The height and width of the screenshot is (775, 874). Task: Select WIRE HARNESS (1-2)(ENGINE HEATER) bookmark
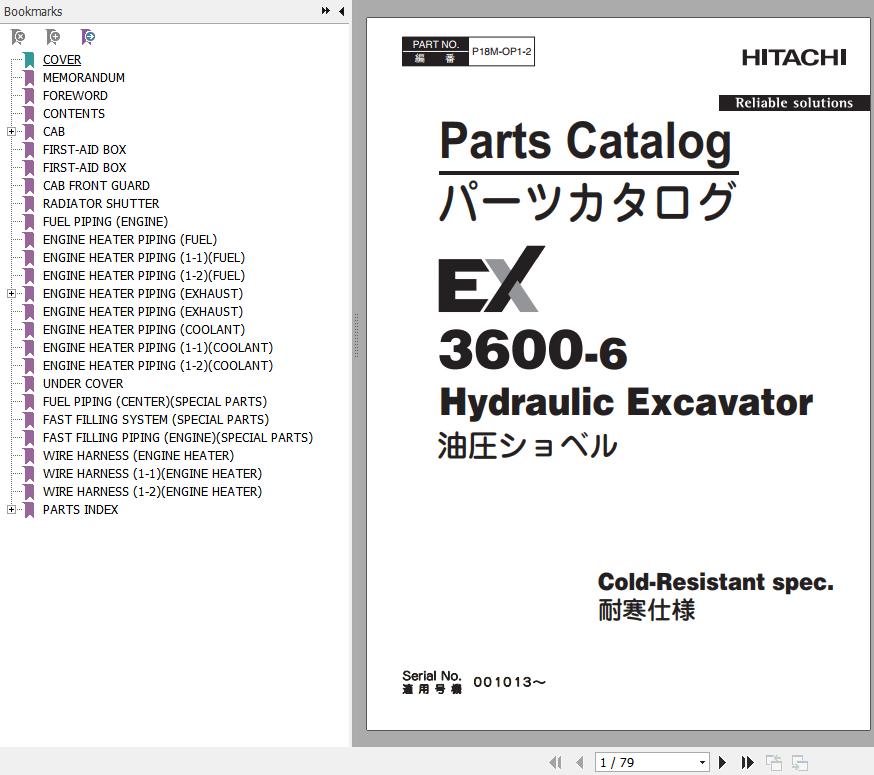point(152,492)
